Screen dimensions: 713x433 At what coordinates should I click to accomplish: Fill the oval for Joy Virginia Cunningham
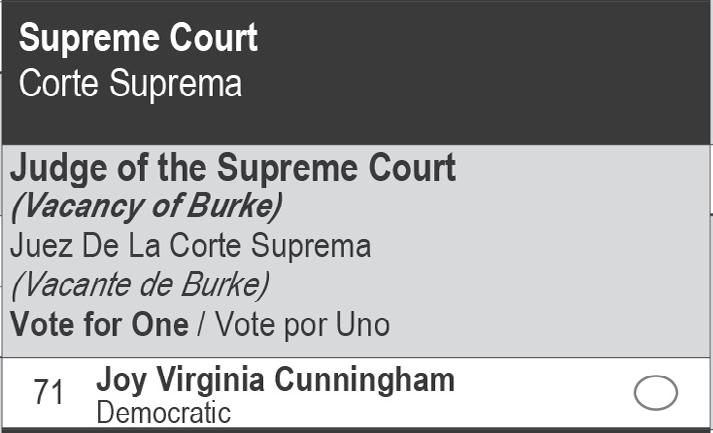pos(656,393)
